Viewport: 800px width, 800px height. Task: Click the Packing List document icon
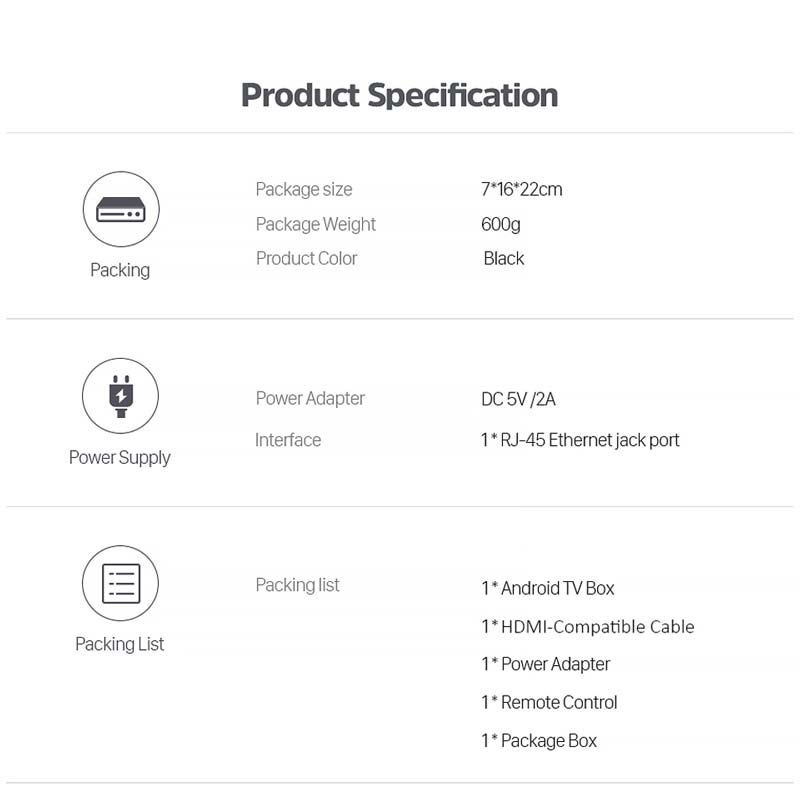(x=120, y=583)
